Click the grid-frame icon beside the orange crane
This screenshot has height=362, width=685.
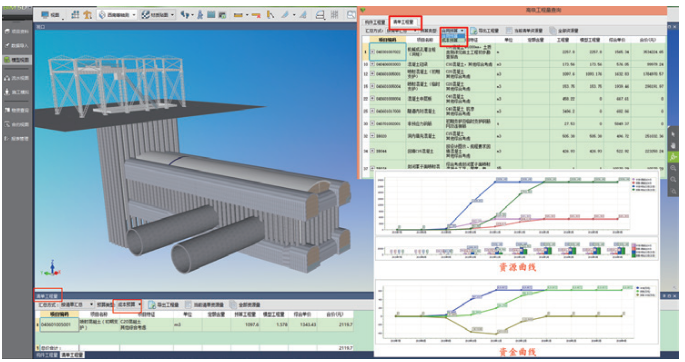[75, 15]
